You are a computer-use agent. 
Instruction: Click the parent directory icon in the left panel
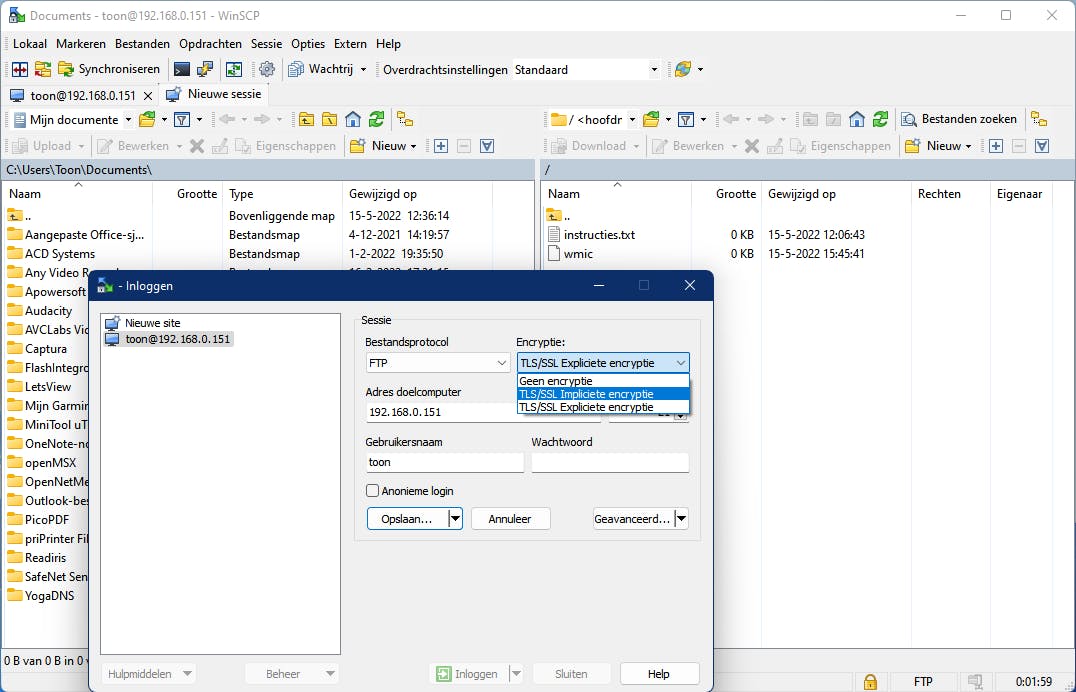pos(307,119)
